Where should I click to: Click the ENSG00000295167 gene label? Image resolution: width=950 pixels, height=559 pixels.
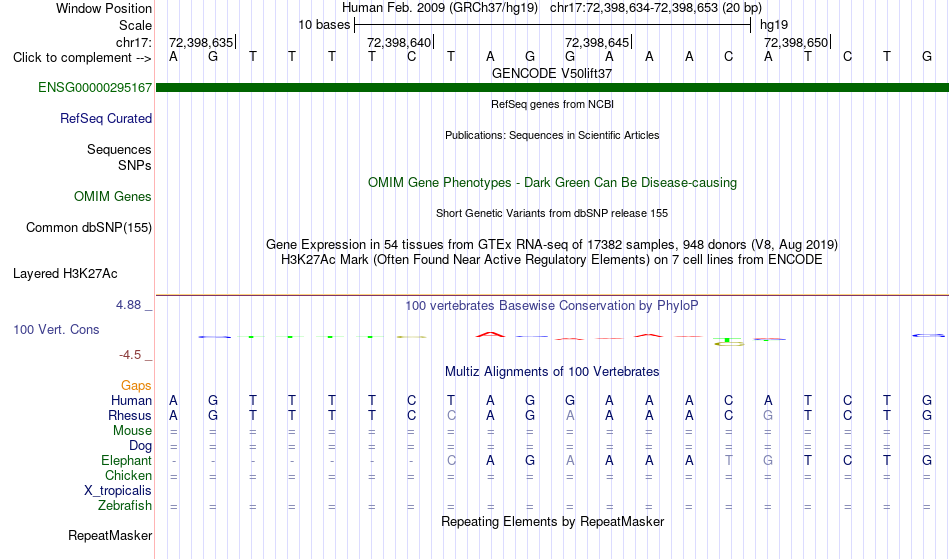tap(95, 87)
